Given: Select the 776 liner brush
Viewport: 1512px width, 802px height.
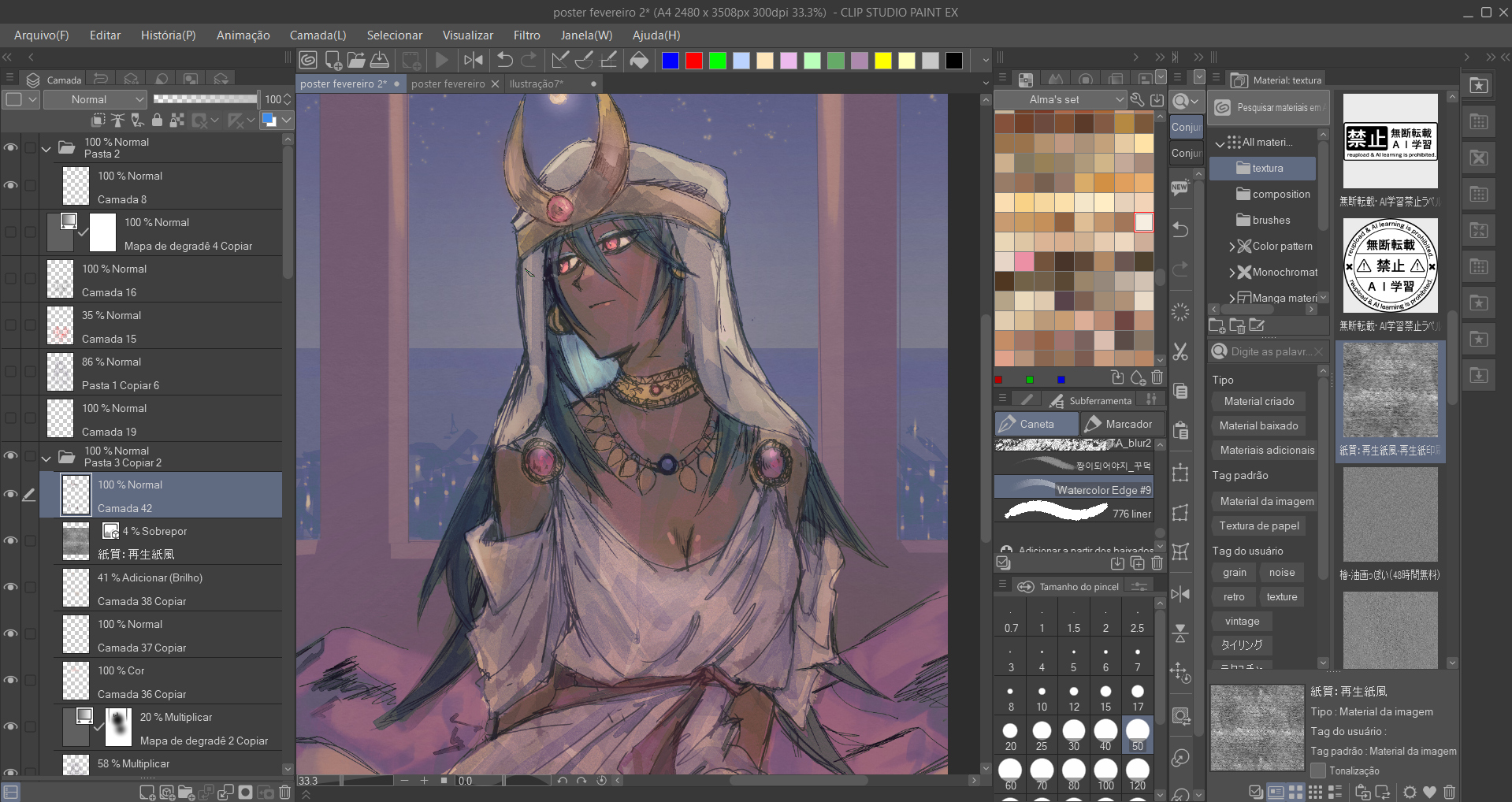Looking at the screenshot, I should [x=1073, y=513].
